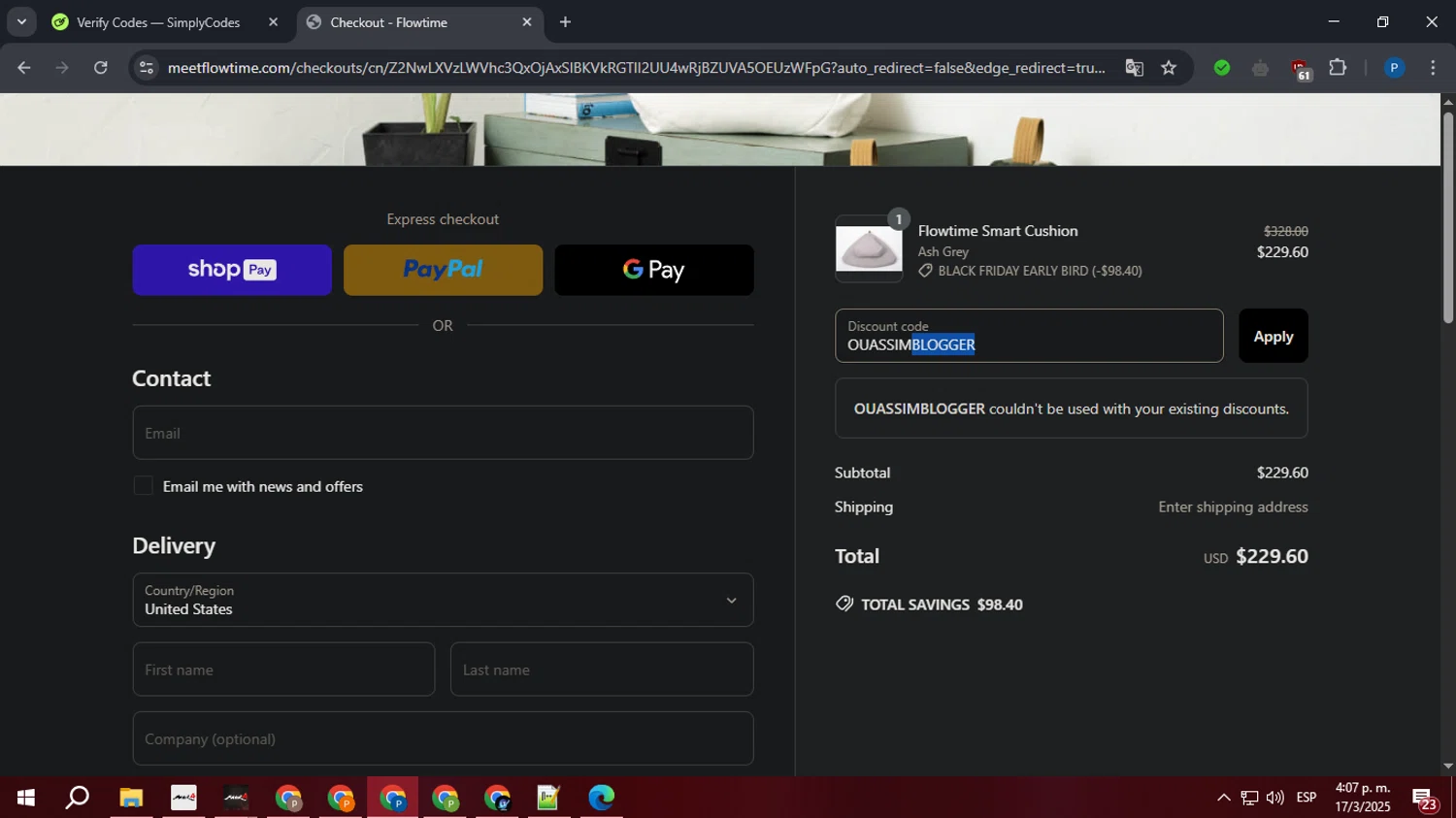Image resolution: width=1456 pixels, height=818 pixels.
Task: Open the taskbar clock showing 4:07 p. m.
Action: (1363, 798)
